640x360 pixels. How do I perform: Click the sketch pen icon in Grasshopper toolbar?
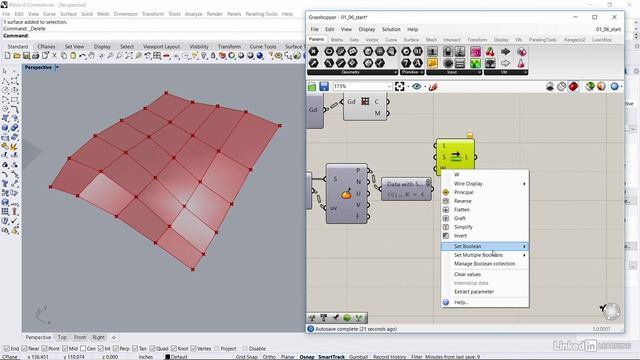[433, 87]
